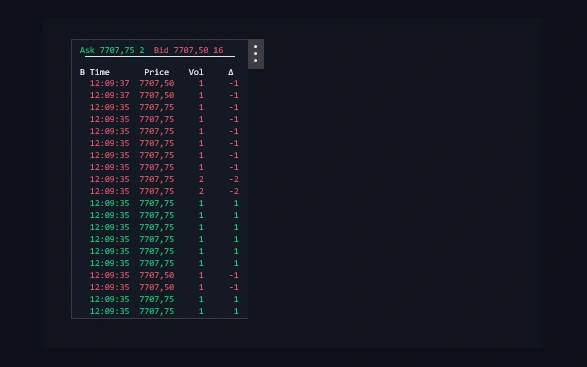The height and width of the screenshot is (367, 587).
Task: Click the lowest red 7707,50 price in the list
Action: [x=156, y=287]
